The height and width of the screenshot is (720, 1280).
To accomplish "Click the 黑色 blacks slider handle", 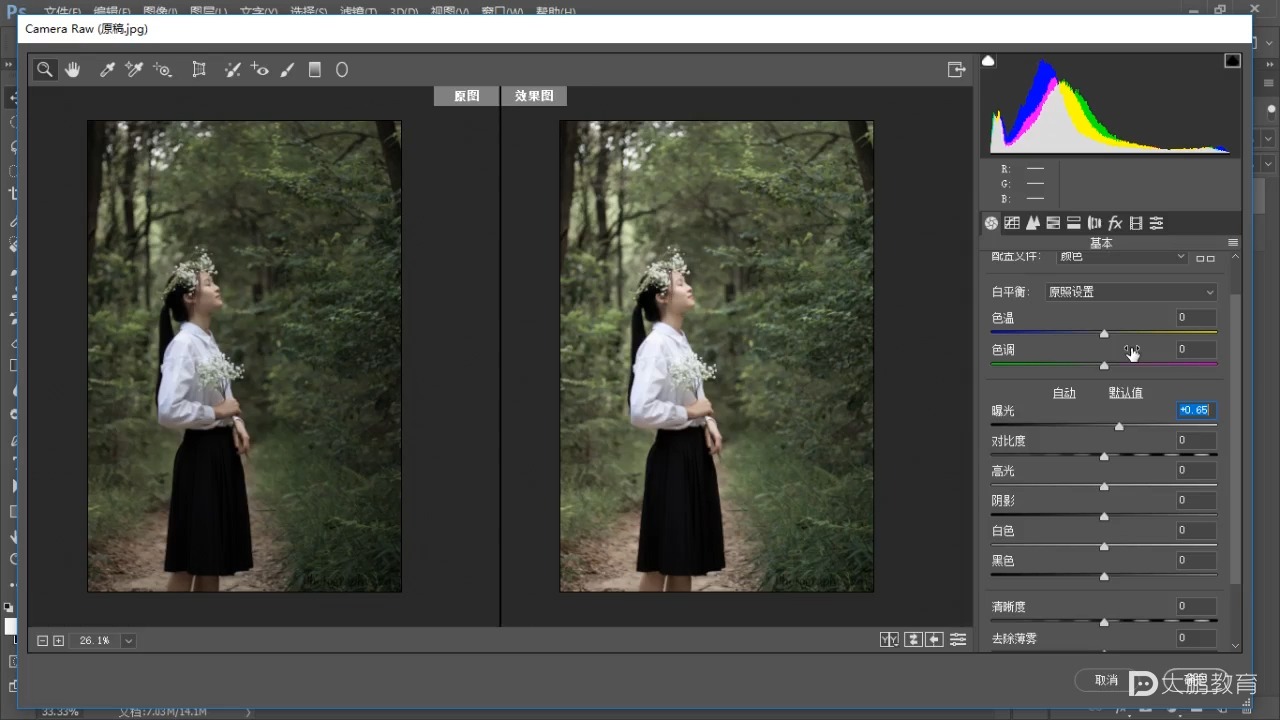I will tap(1104, 577).
